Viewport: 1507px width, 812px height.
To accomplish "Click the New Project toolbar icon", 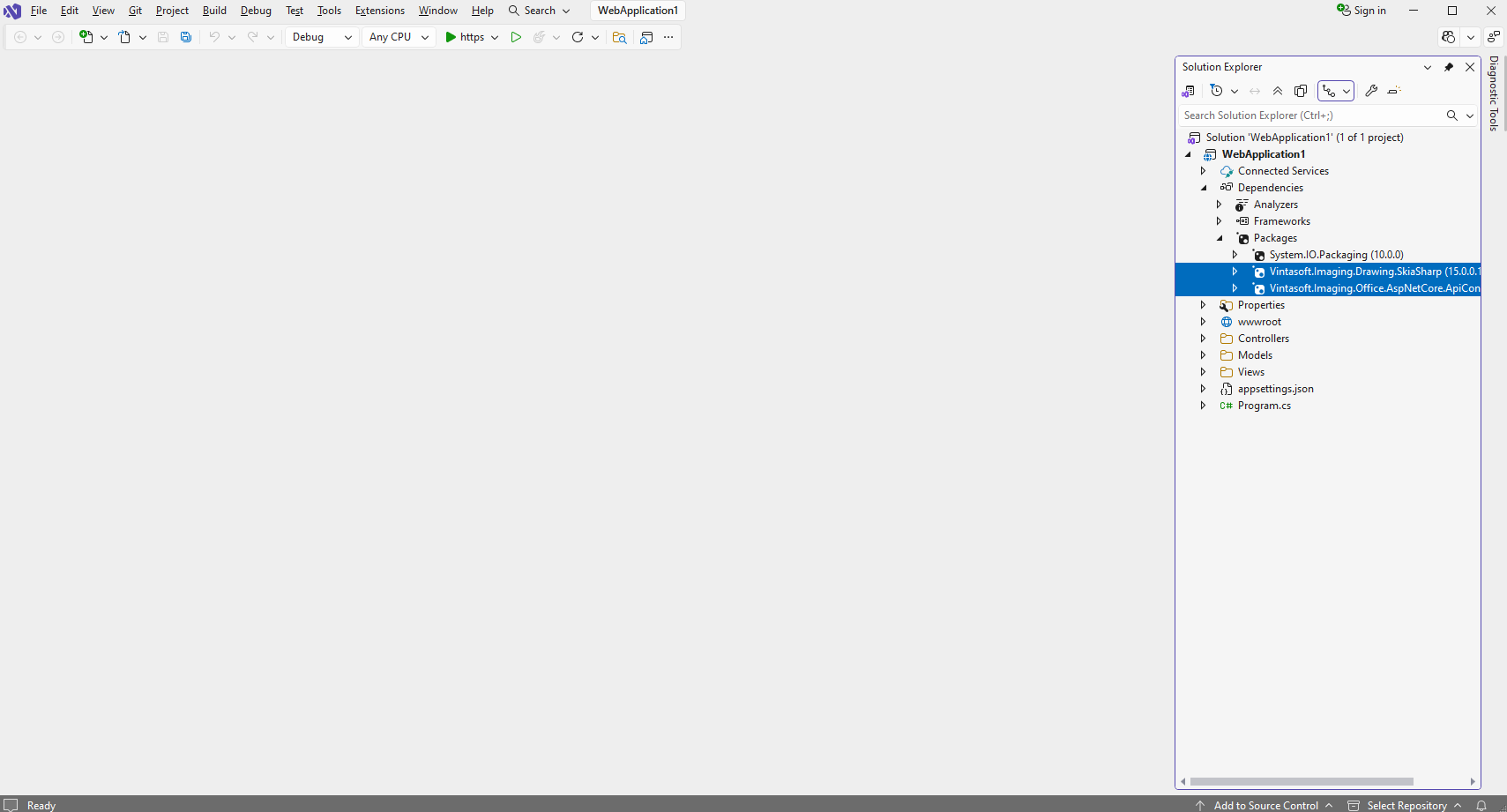I will pyautogui.click(x=86, y=37).
